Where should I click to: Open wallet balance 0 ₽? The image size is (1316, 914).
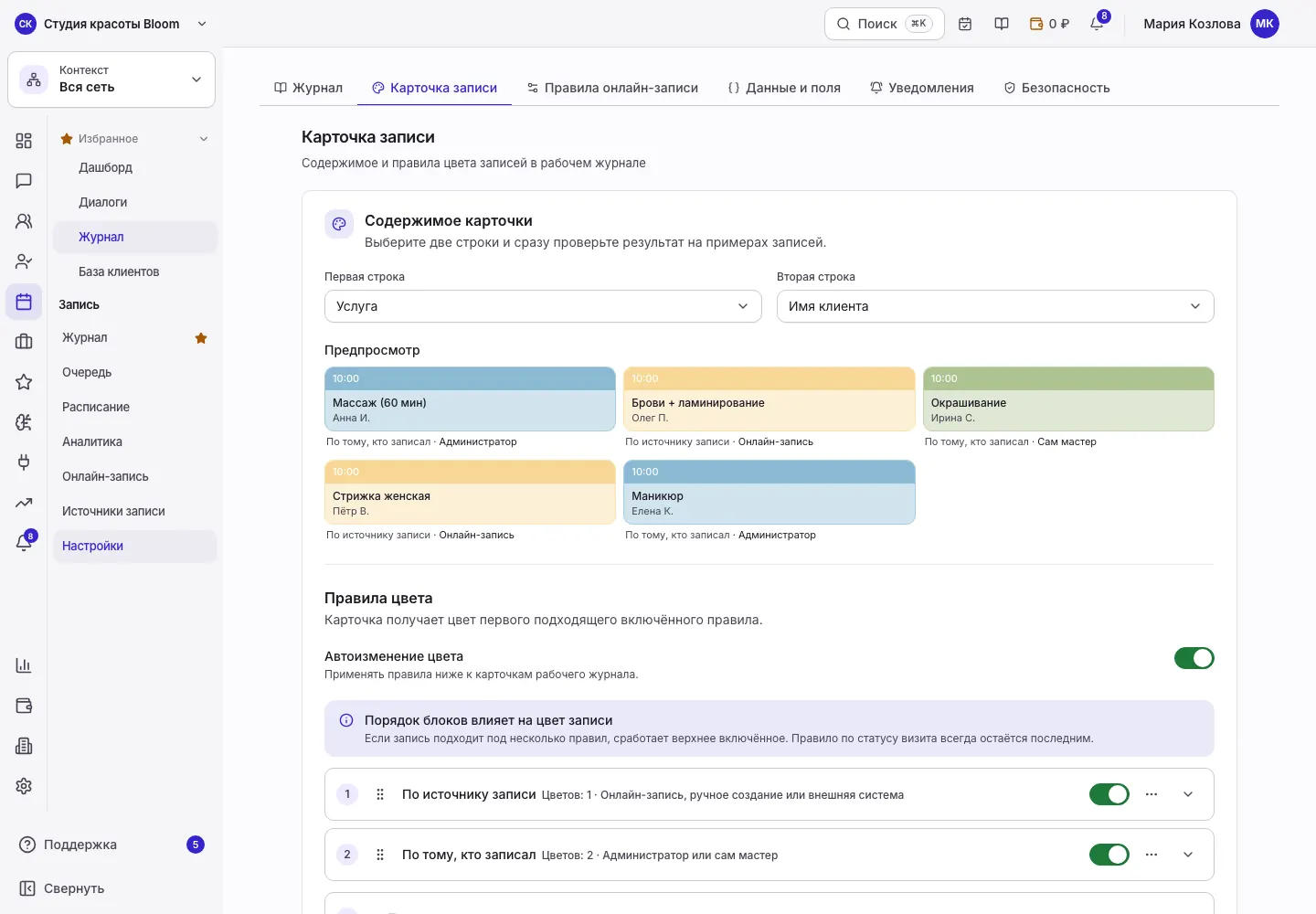tap(1049, 24)
